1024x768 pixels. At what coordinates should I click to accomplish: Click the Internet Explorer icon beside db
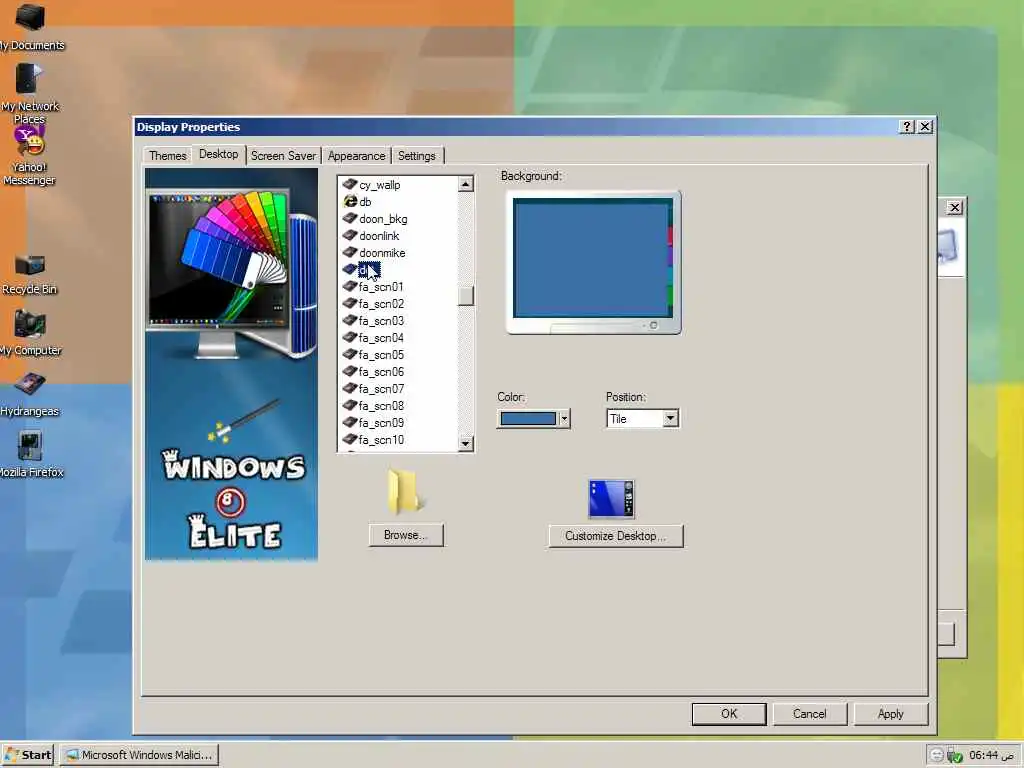pyautogui.click(x=350, y=202)
